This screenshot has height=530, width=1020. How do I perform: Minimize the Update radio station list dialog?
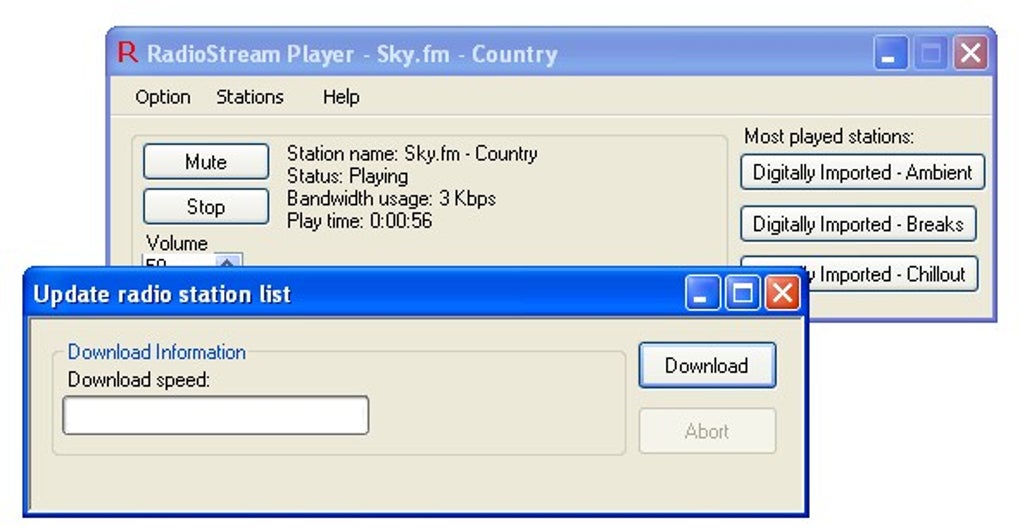click(702, 293)
